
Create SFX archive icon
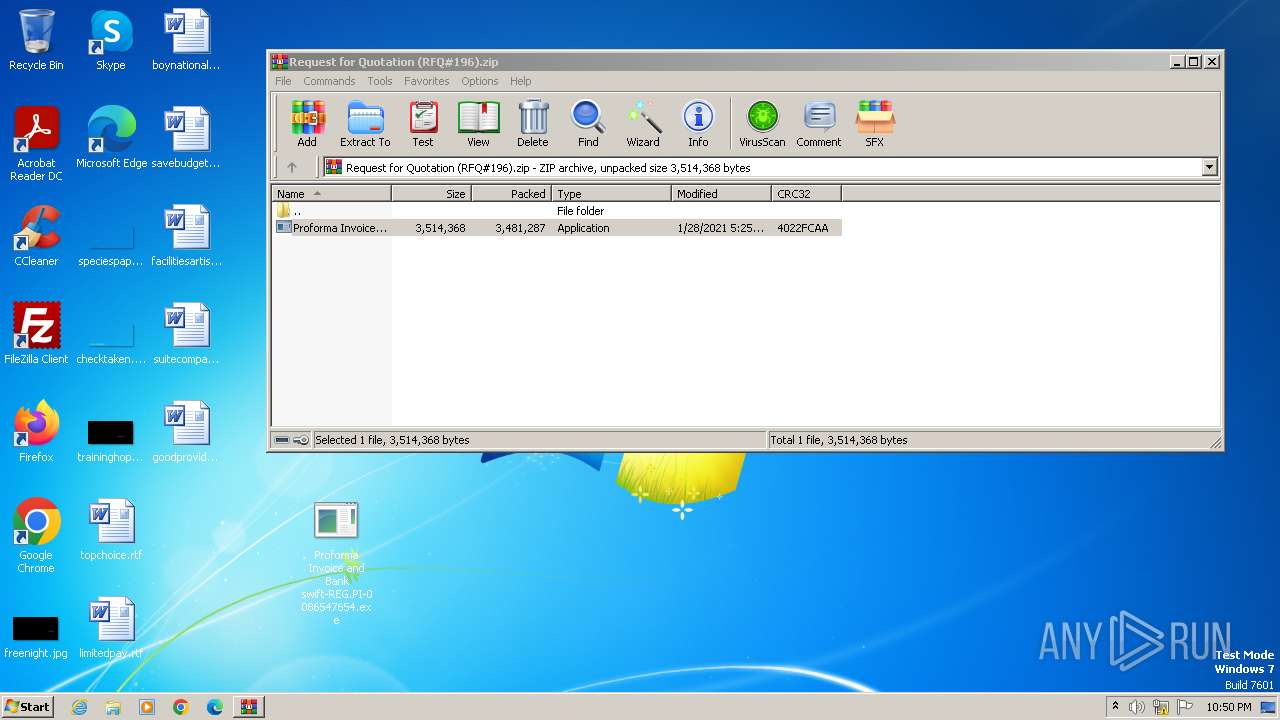tap(874, 124)
